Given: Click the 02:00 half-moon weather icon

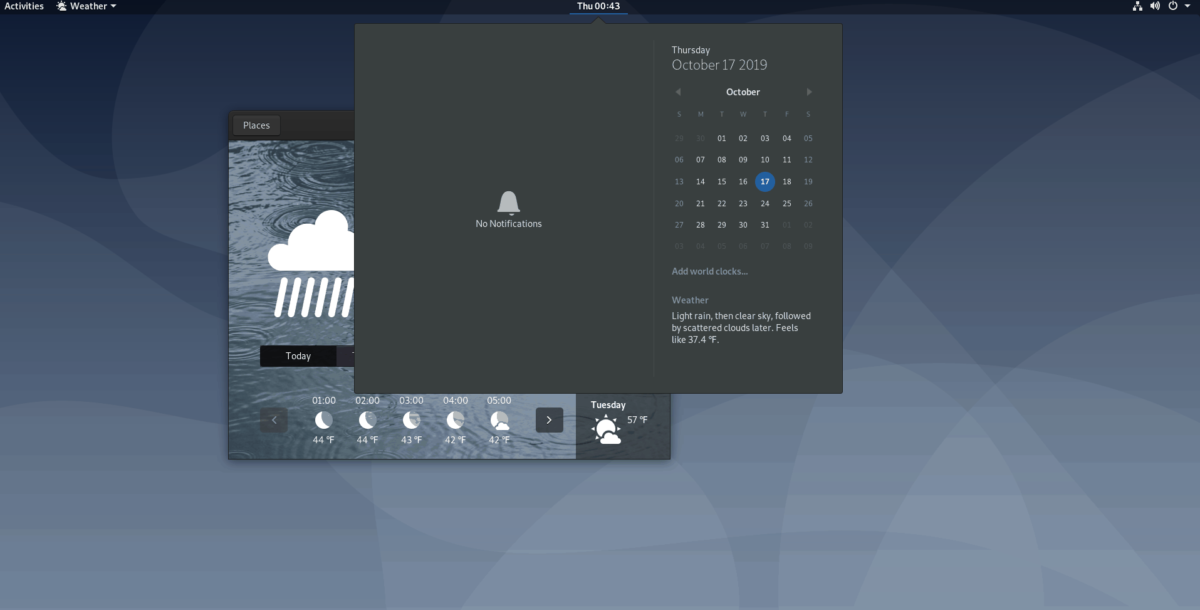Looking at the screenshot, I should pos(366,420).
